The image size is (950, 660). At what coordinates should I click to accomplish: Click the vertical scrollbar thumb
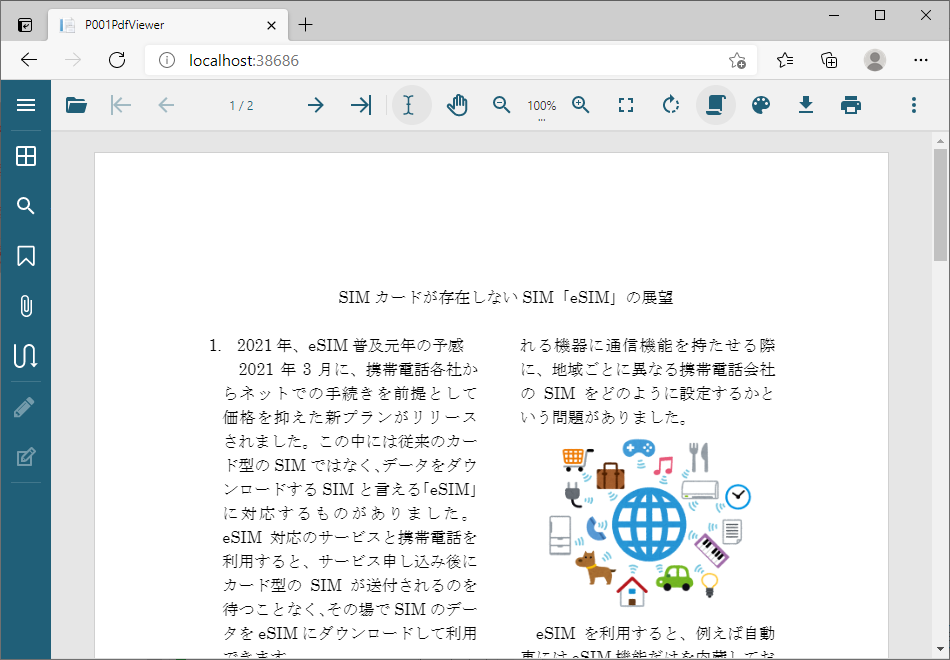point(940,205)
